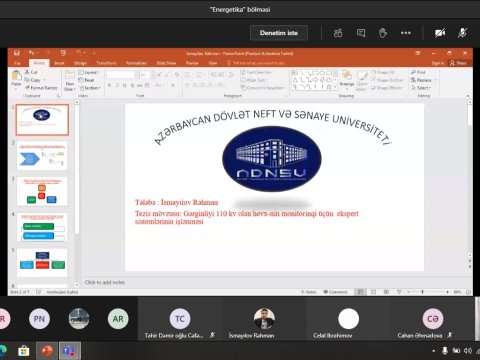Screen dimensions: 480x360
Task: Open the Slide Show tab
Action: point(166,63)
